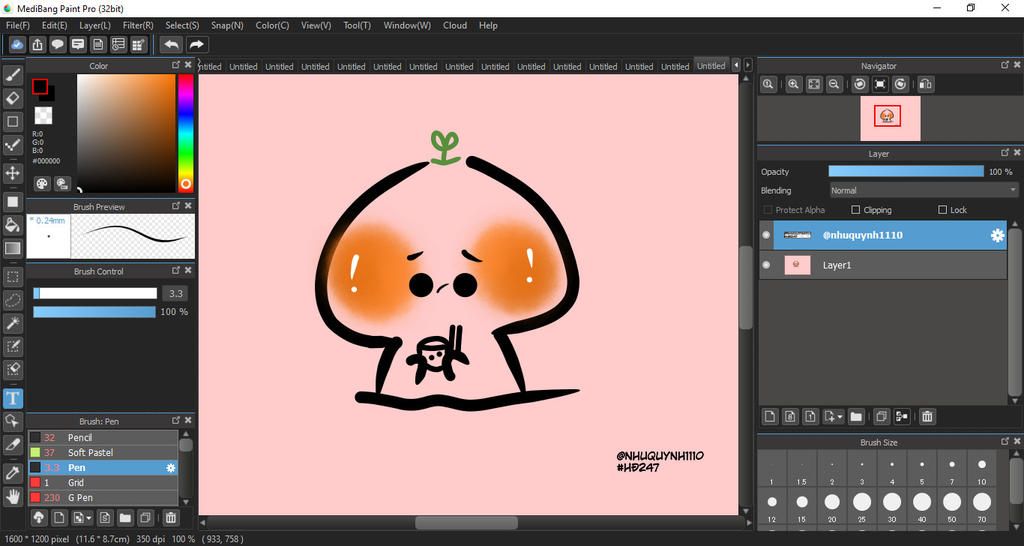Flip canvas view in Navigator
1024x546 pixels.
tap(925, 84)
